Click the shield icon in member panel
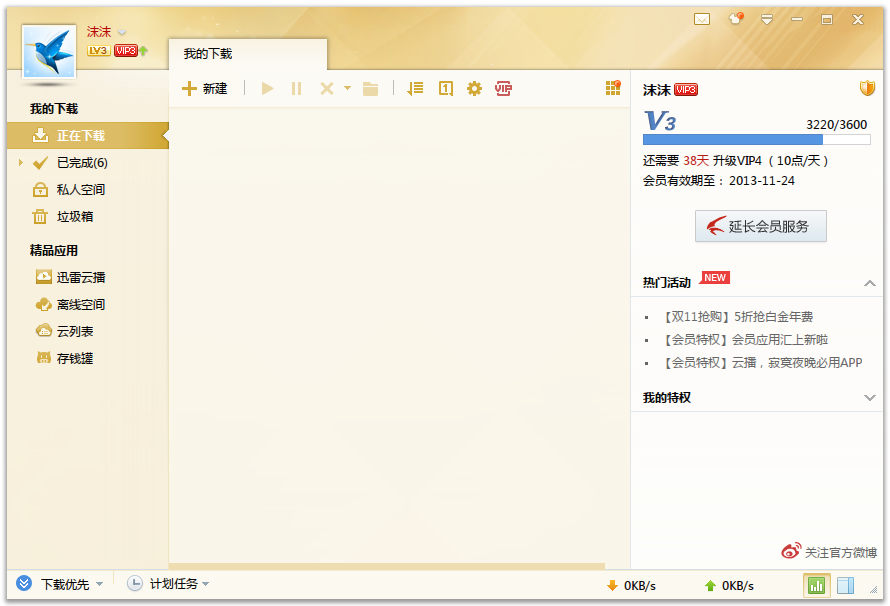 pos(867,88)
